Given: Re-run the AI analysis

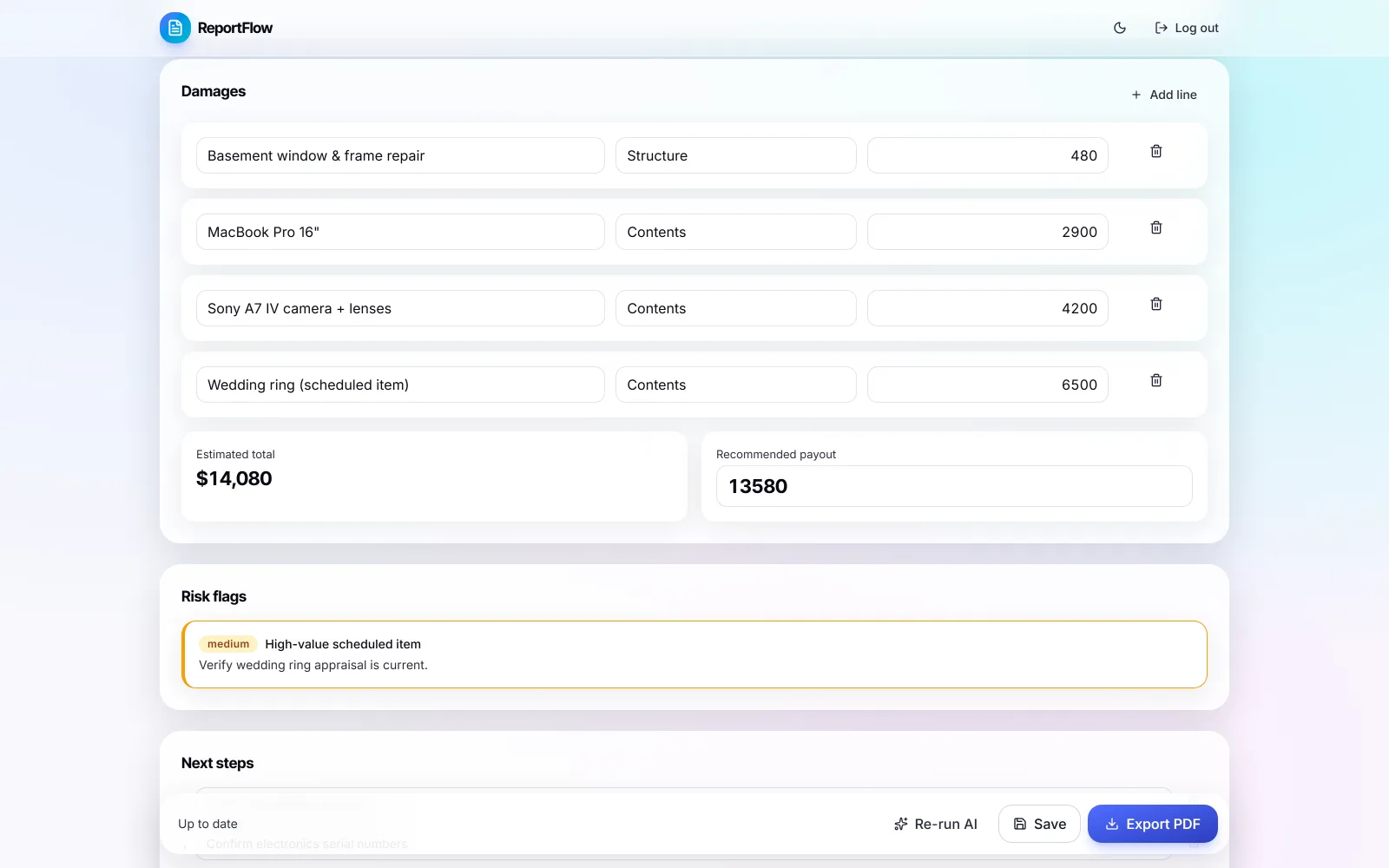Looking at the screenshot, I should click(x=936, y=824).
